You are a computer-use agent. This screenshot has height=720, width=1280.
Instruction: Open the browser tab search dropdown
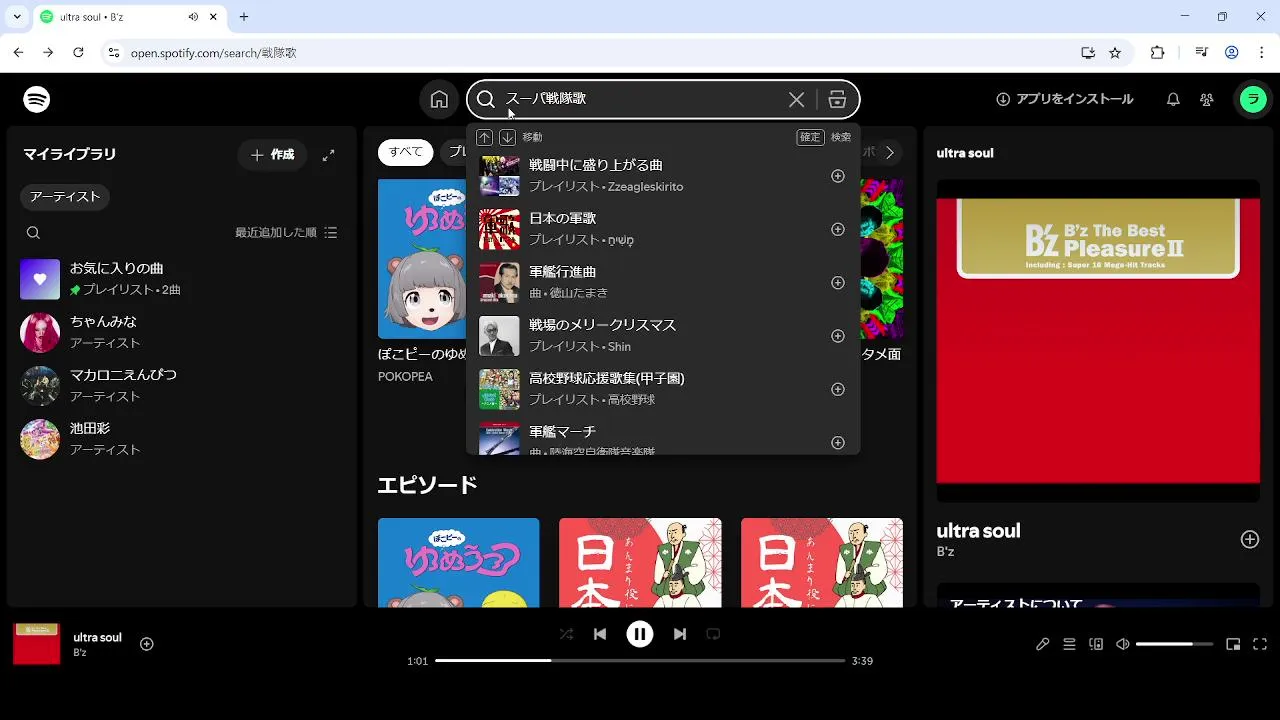pyautogui.click(x=17, y=17)
